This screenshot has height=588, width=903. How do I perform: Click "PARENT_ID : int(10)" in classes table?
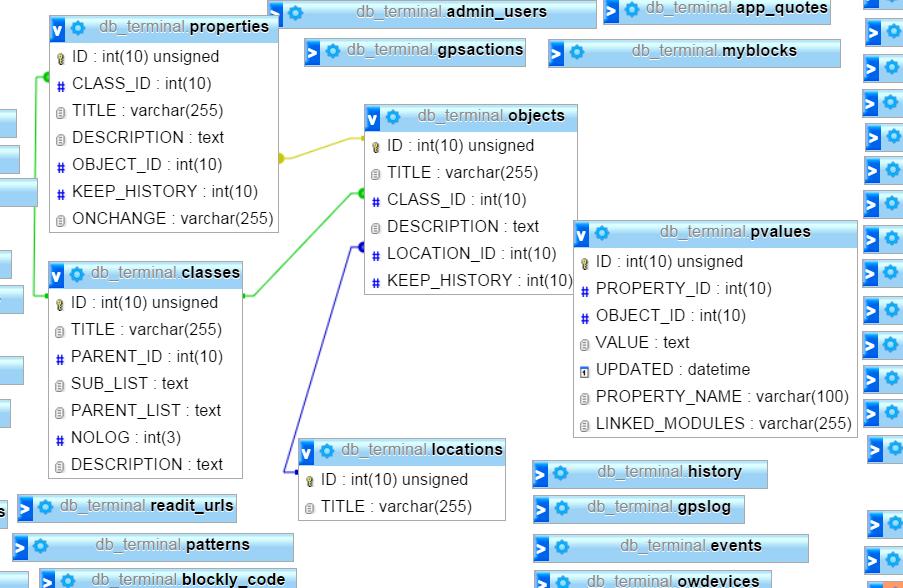coord(147,356)
